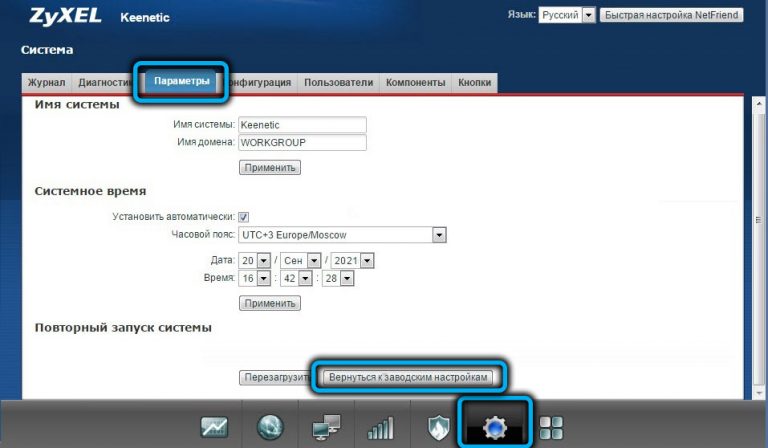Screen dimensions: 768x448
Task: Toggle the 'Установить автоматически' checkbox
Action: (x=243, y=216)
